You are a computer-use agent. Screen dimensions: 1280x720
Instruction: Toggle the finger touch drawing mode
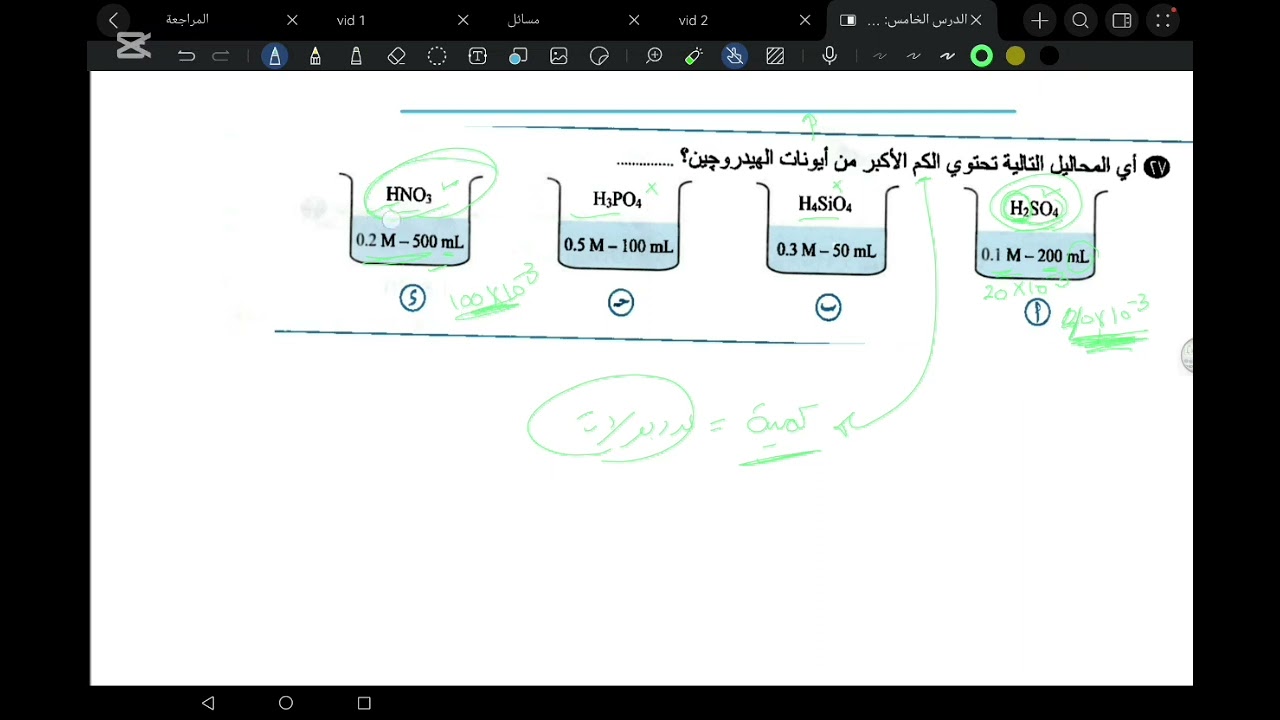(x=735, y=56)
